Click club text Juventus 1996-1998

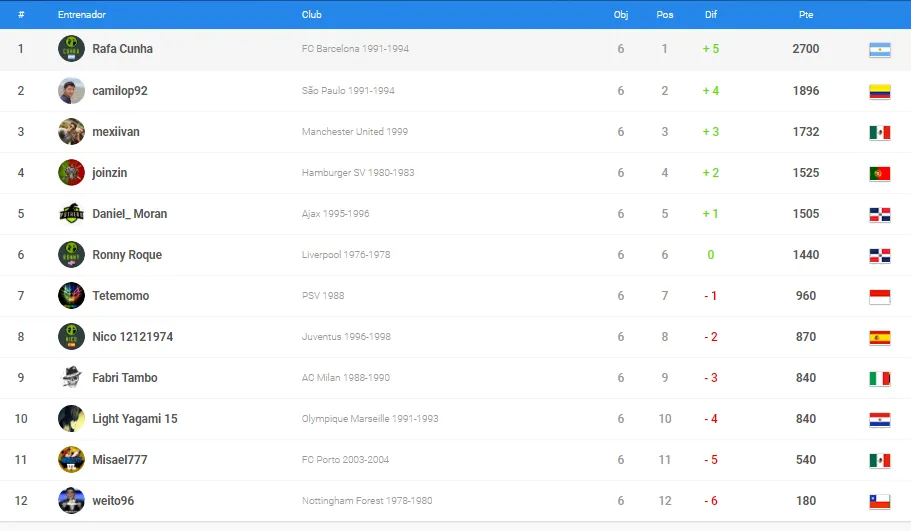click(x=346, y=336)
